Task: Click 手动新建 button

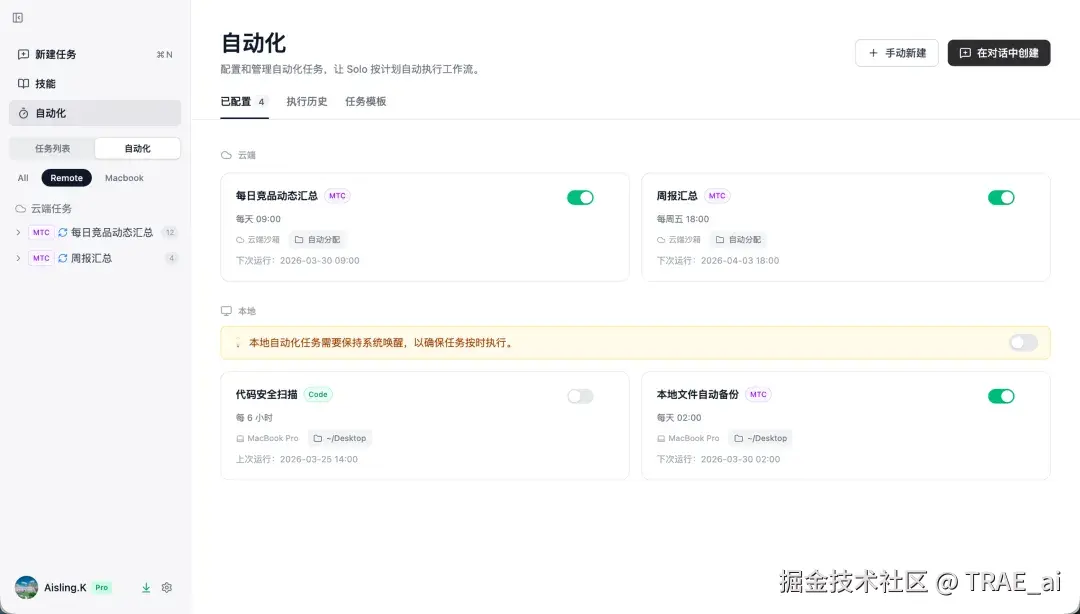Action: point(897,53)
